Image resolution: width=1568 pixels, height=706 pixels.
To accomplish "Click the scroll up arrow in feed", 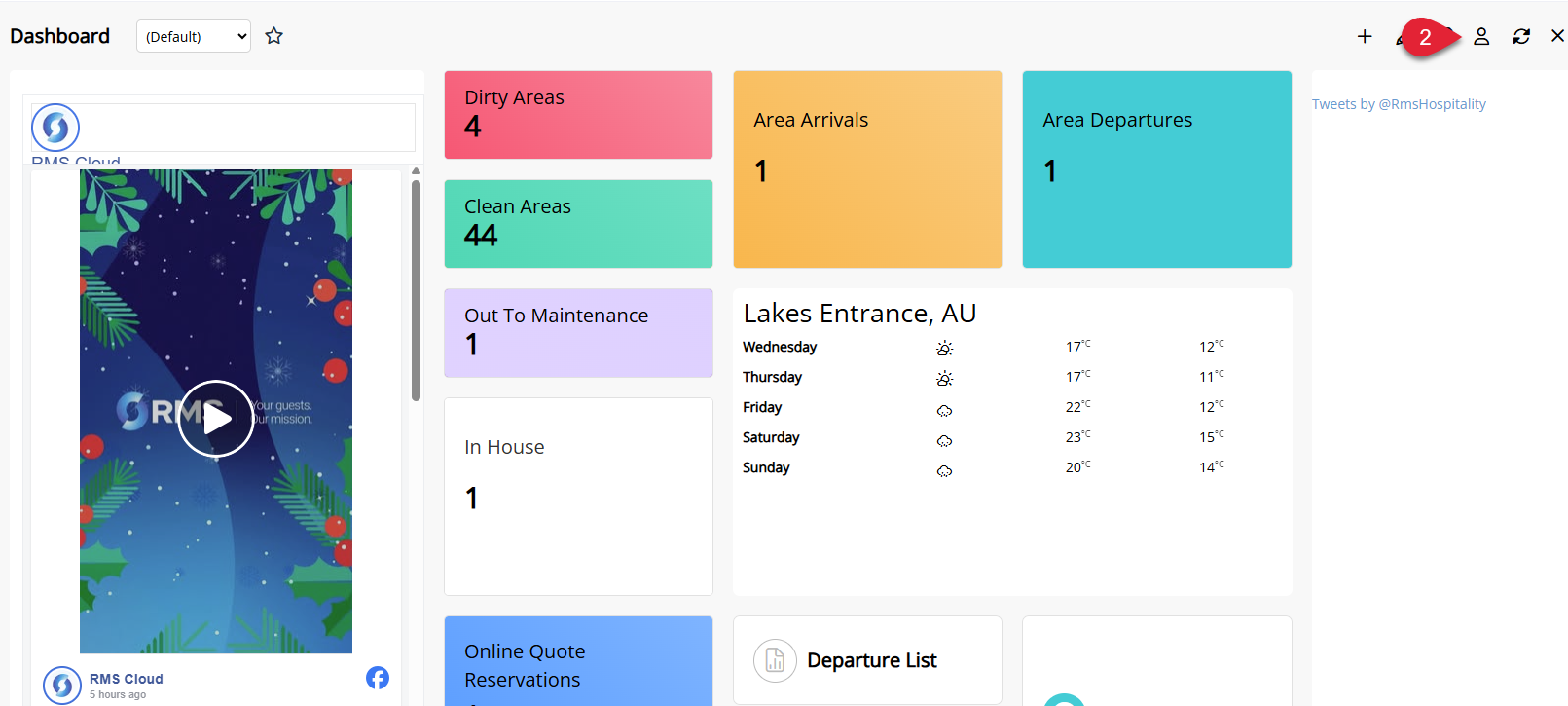I will click(x=416, y=171).
